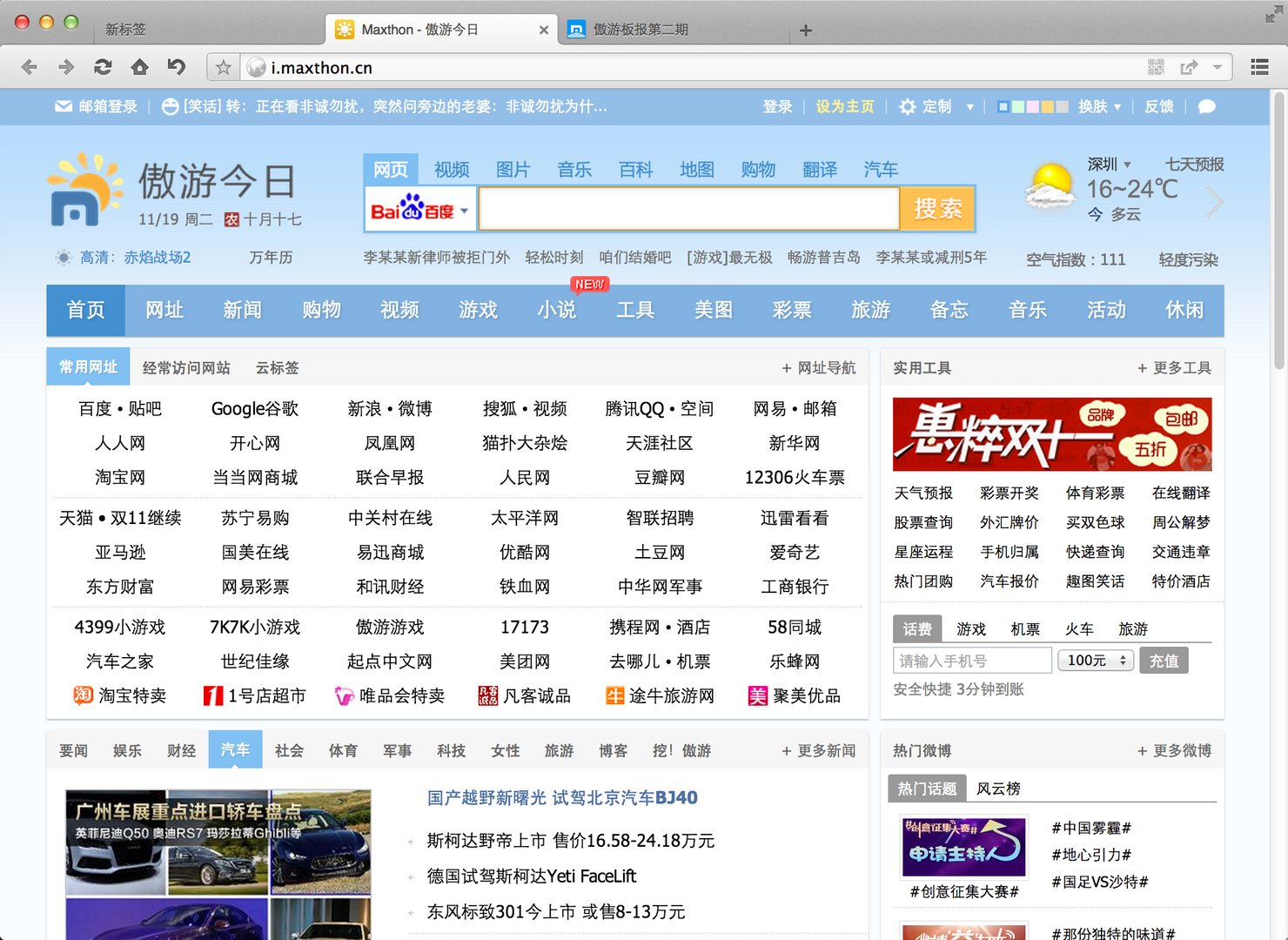Click the 设为主页 link
The image size is (1288, 940).
pos(843,106)
